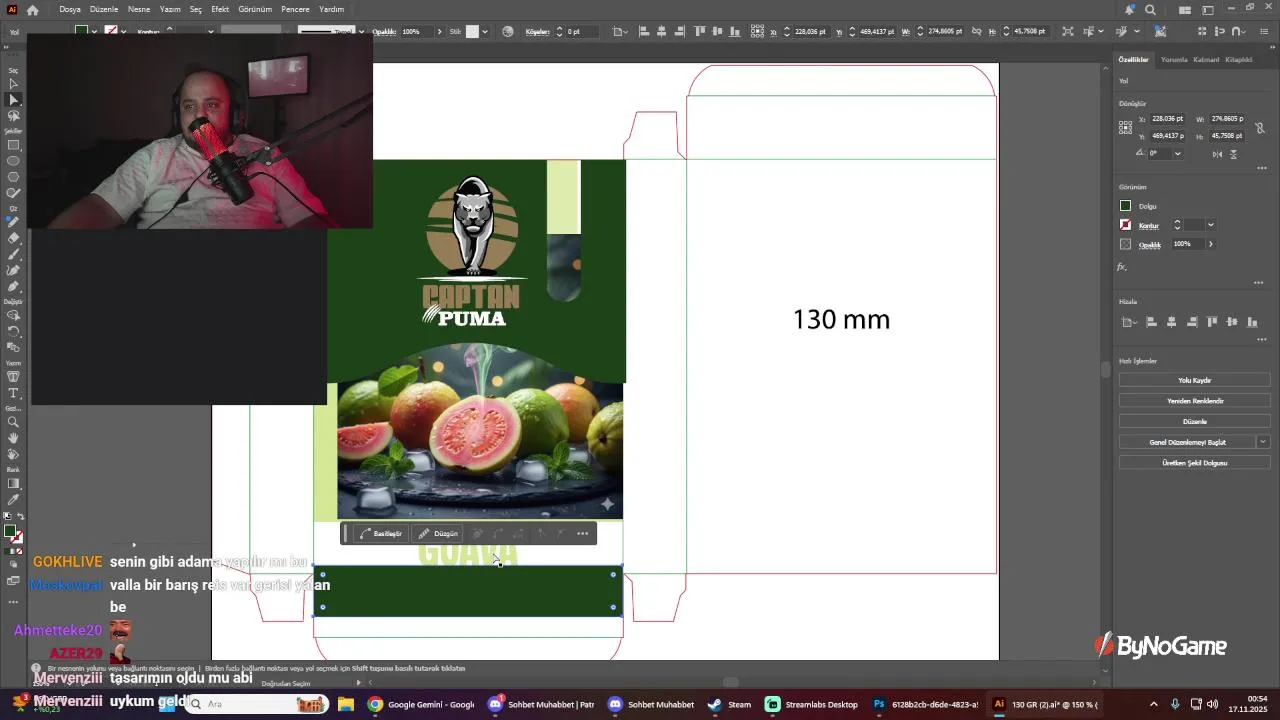Image resolution: width=1280 pixels, height=720 pixels.
Task: Click the Üretken Şekil Dolgusu button
Action: [1194, 463]
